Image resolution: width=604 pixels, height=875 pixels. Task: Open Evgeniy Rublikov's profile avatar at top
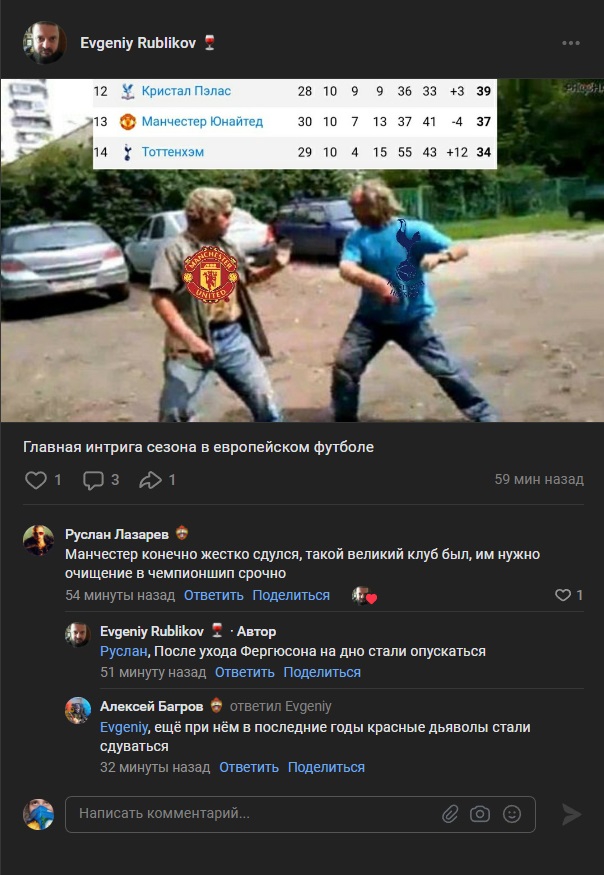click(x=44, y=43)
